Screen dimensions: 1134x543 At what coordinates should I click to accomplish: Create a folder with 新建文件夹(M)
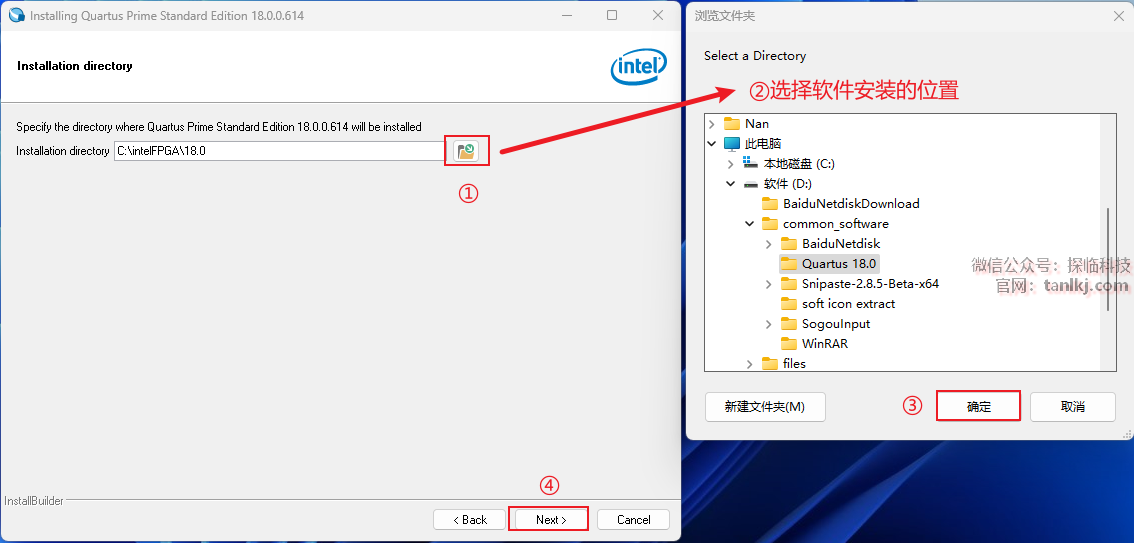(x=764, y=407)
